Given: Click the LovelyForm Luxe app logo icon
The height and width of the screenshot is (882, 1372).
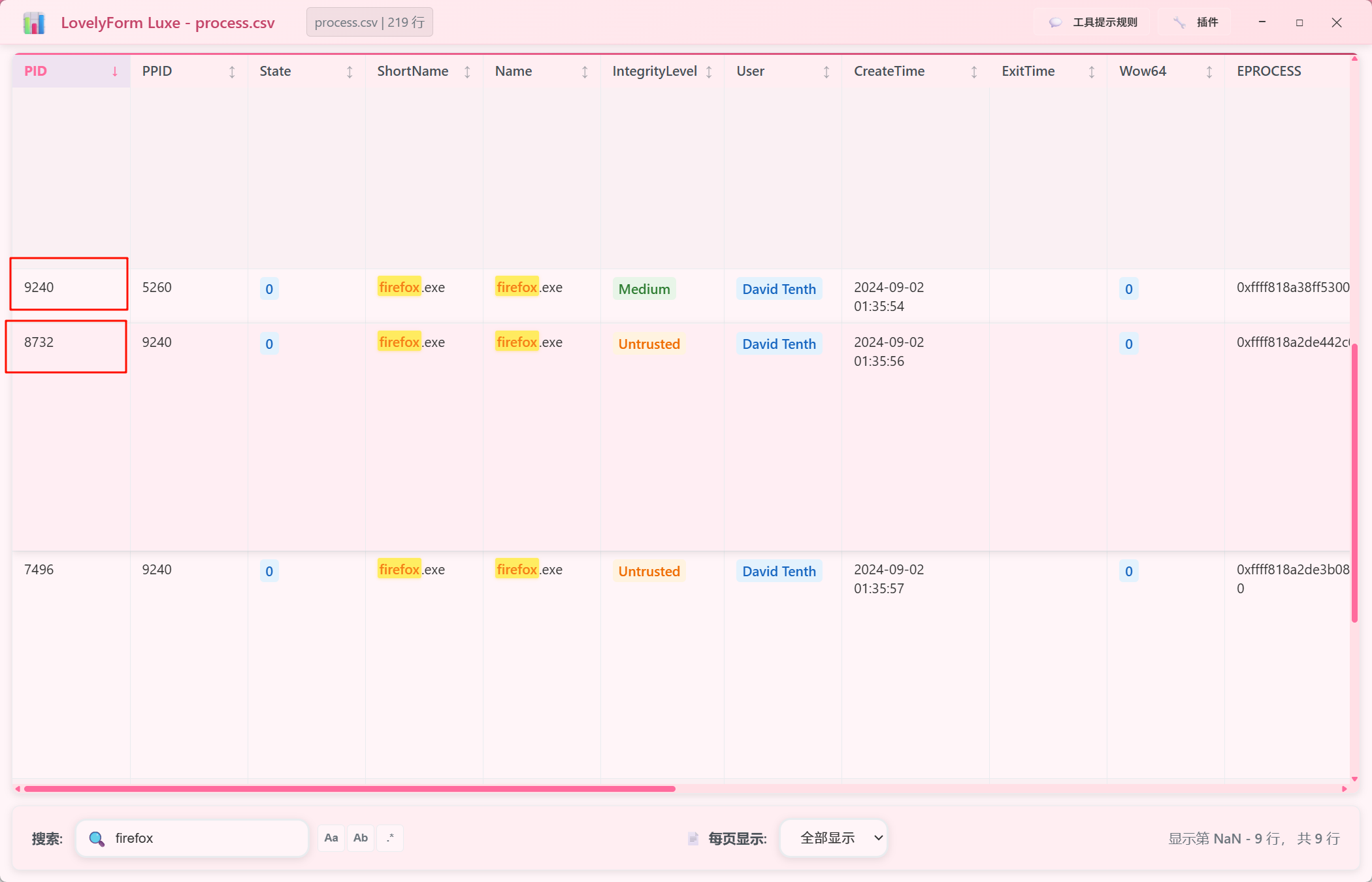Looking at the screenshot, I should 33,23.
